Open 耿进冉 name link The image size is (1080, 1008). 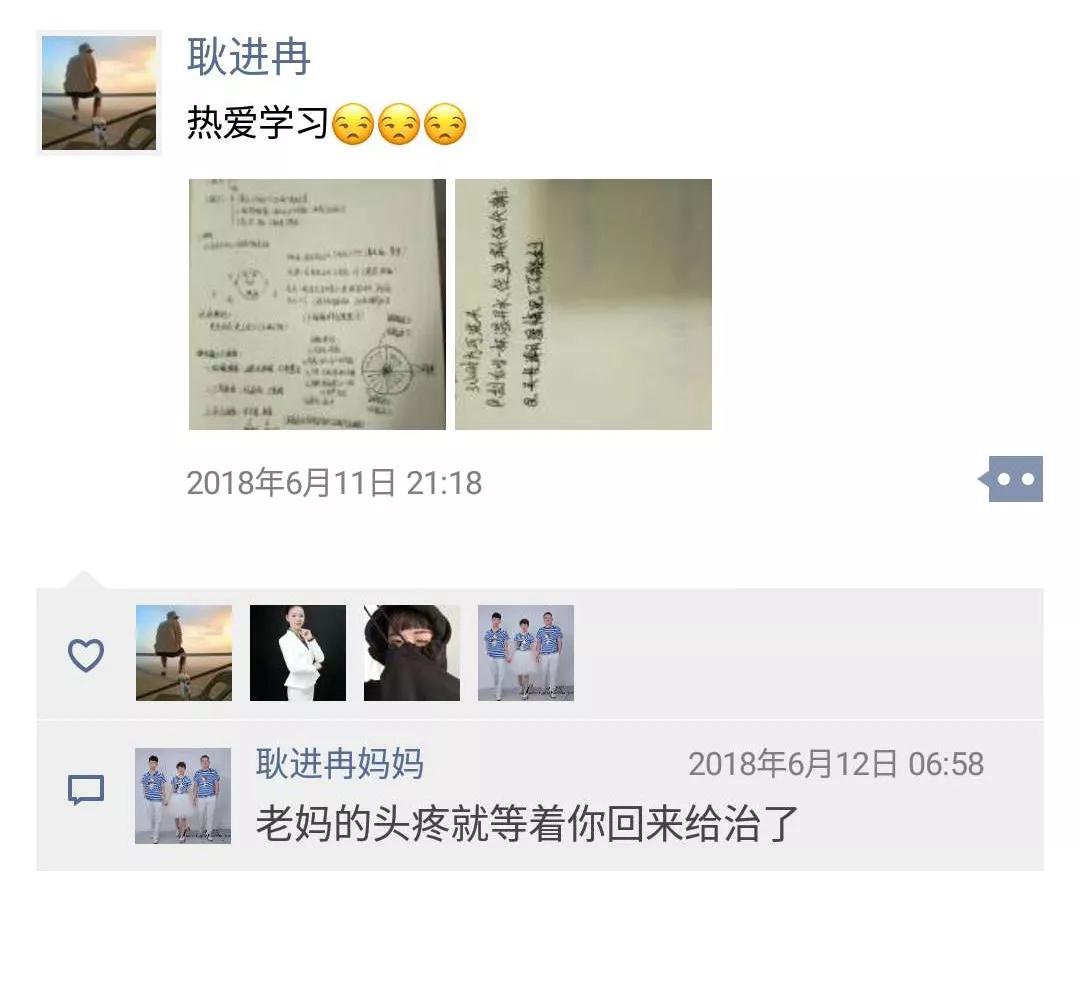coord(249,57)
